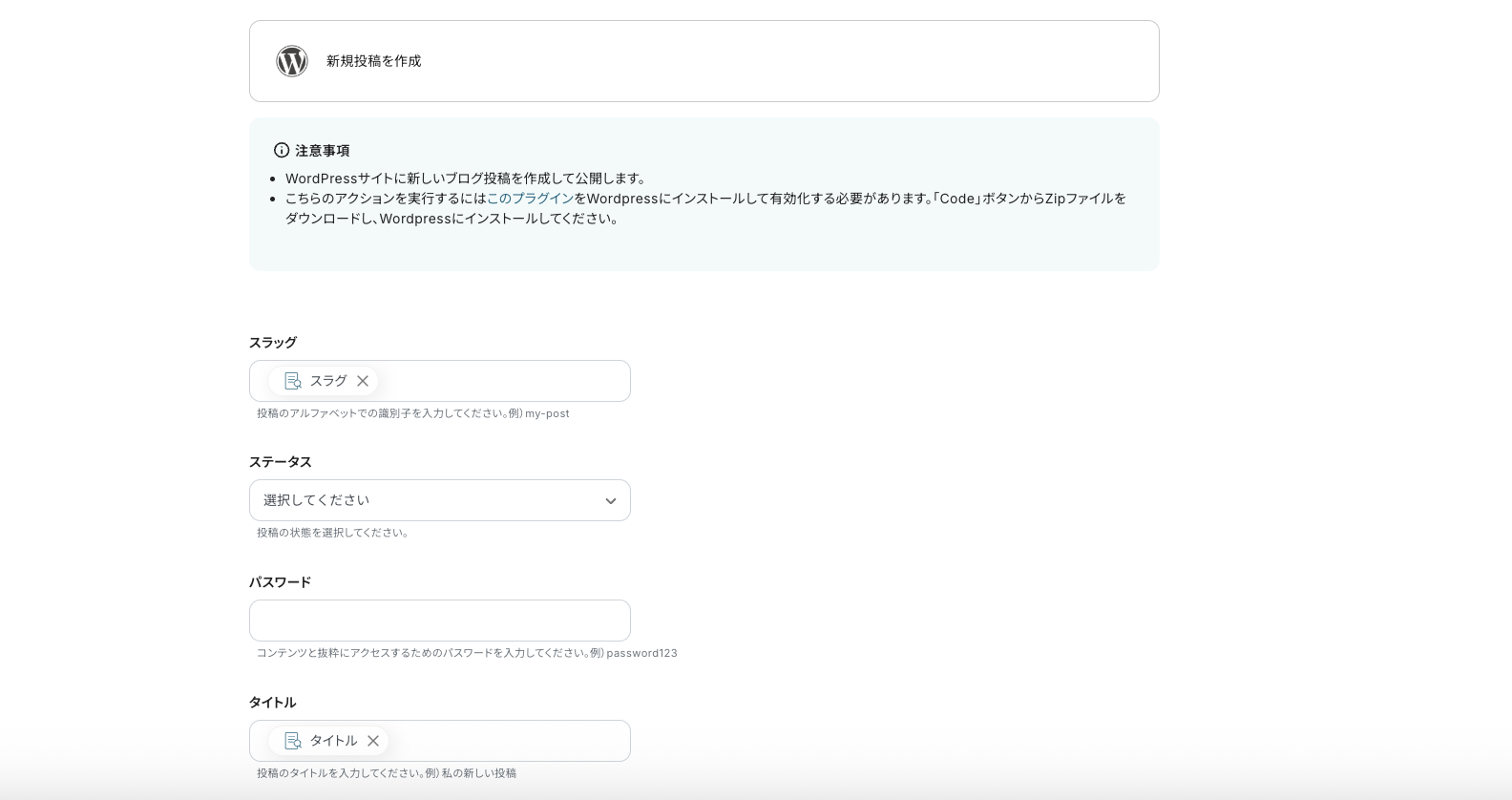Remove the タイトル chip with X

pos(373,741)
